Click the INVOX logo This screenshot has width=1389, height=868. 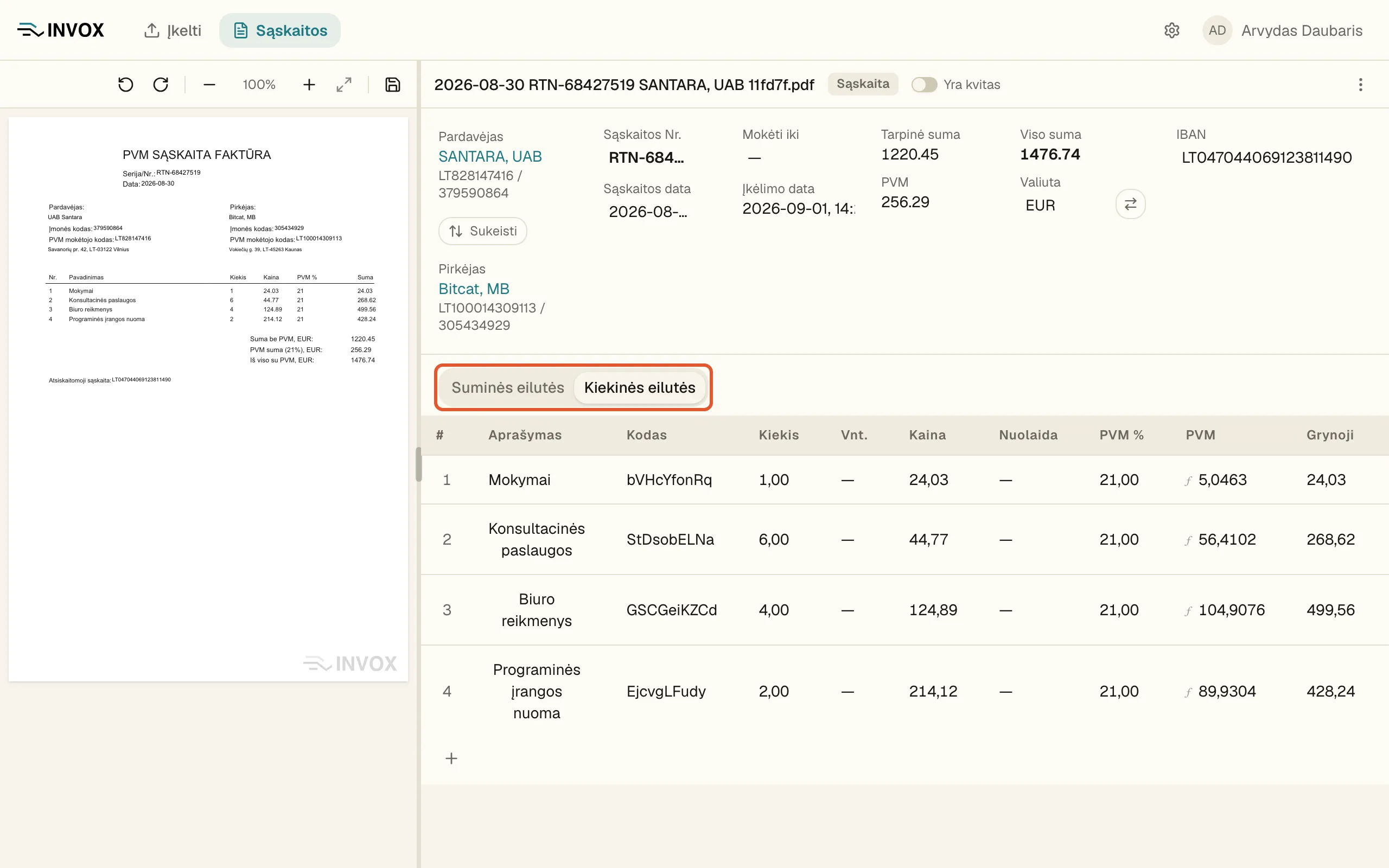(x=61, y=30)
